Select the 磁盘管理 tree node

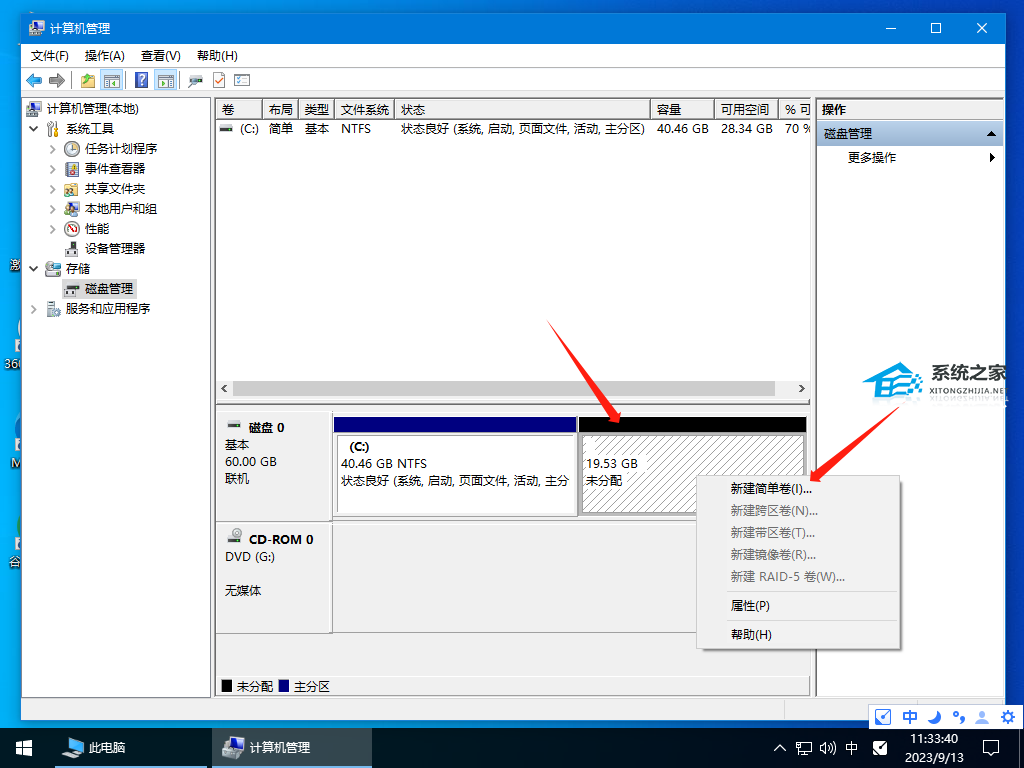point(108,288)
